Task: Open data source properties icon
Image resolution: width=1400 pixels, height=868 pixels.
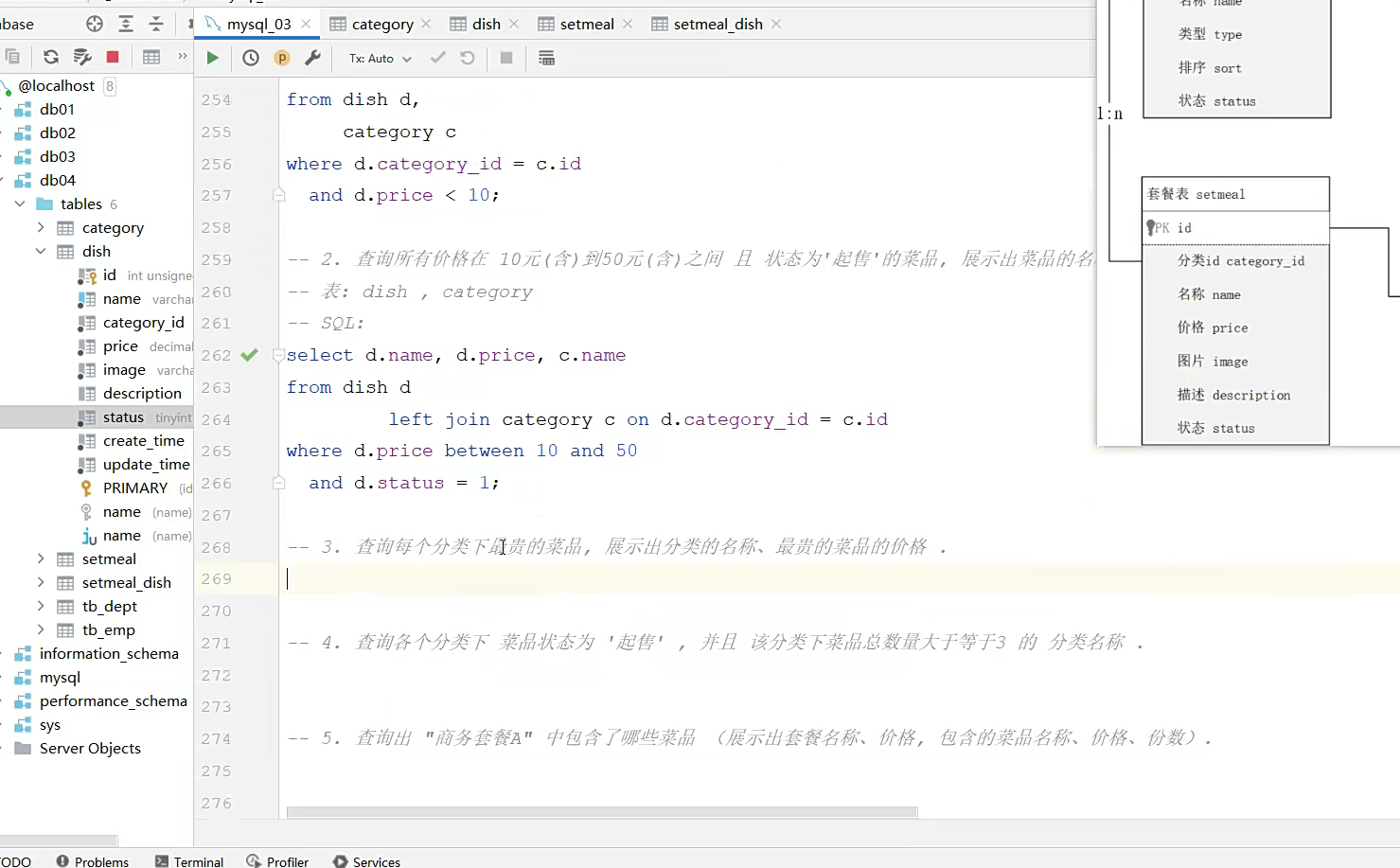Action: tap(82, 57)
